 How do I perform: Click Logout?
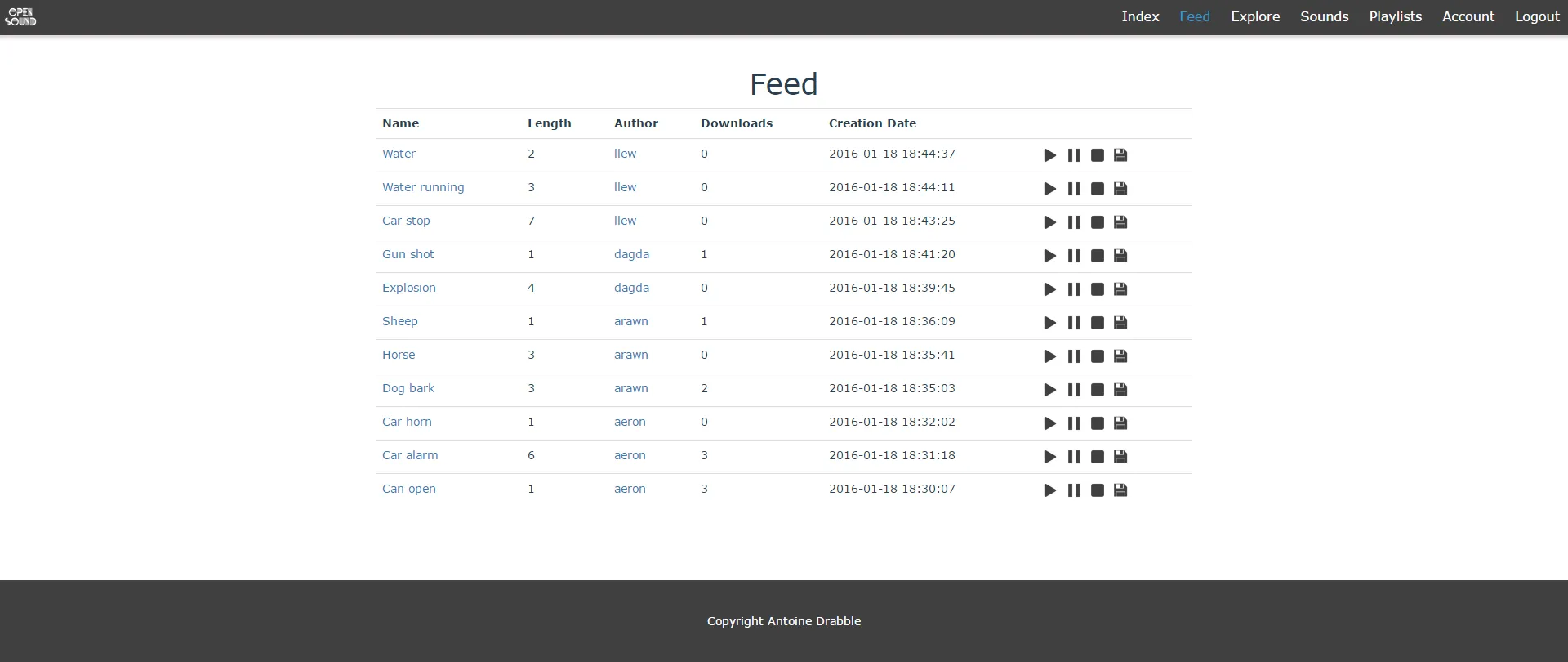(x=1537, y=16)
